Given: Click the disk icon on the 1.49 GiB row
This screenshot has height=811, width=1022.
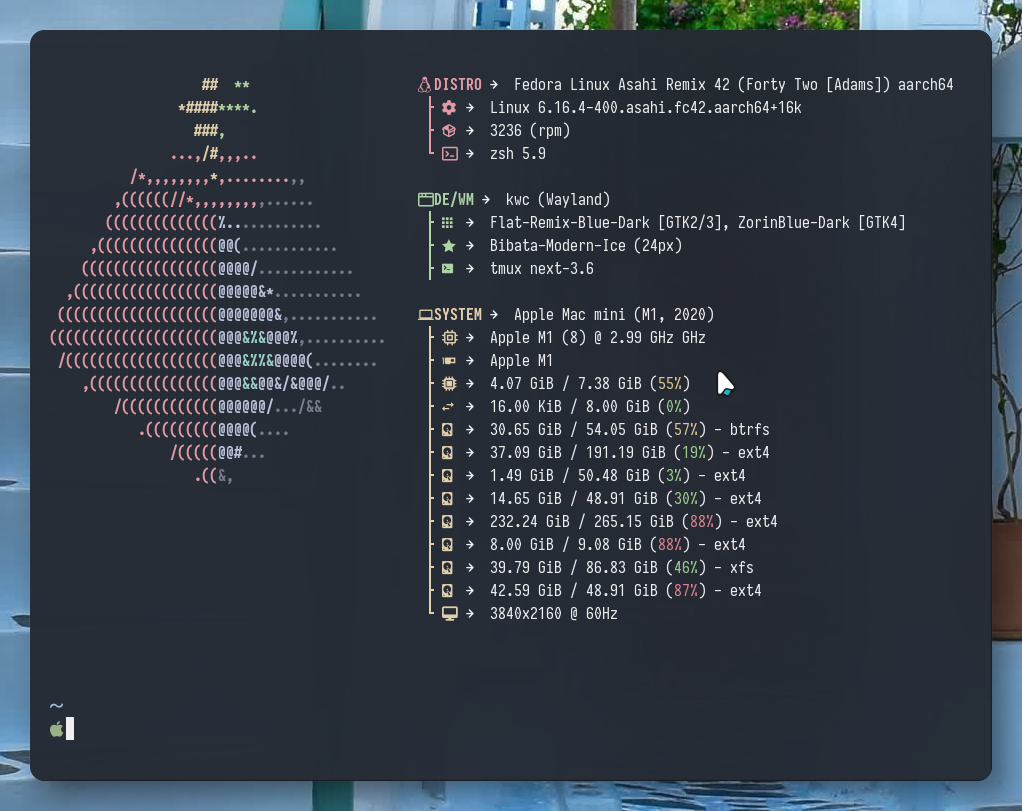Looking at the screenshot, I should pyautogui.click(x=447, y=476).
